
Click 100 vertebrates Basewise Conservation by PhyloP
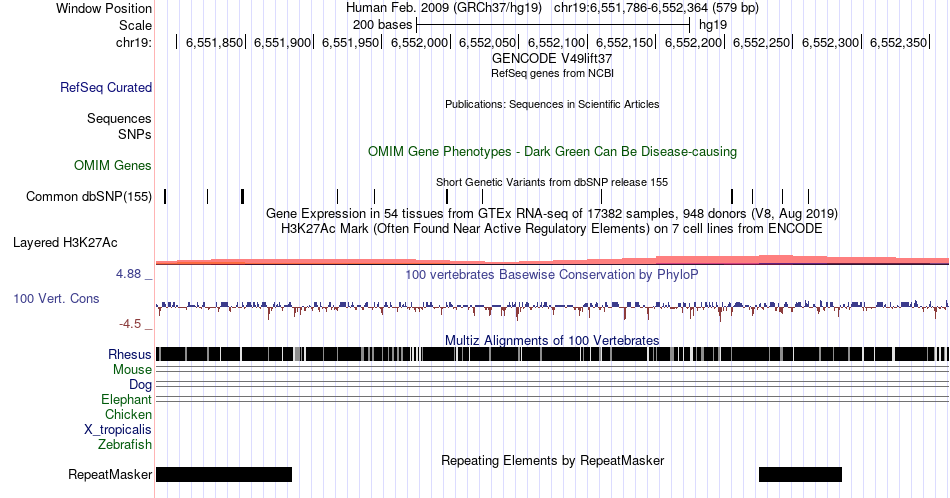tap(552, 274)
